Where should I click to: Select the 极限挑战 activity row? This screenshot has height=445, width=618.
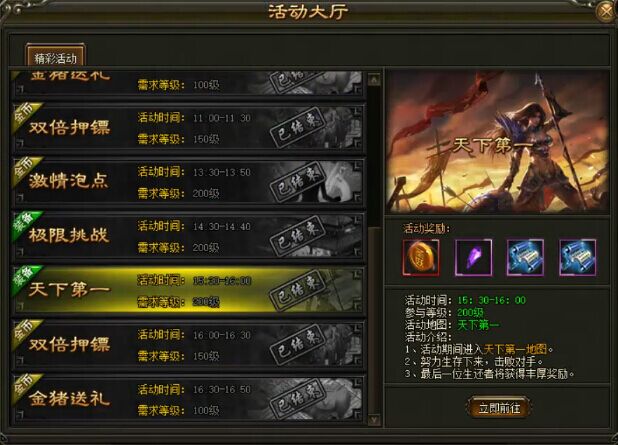point(188,236)
